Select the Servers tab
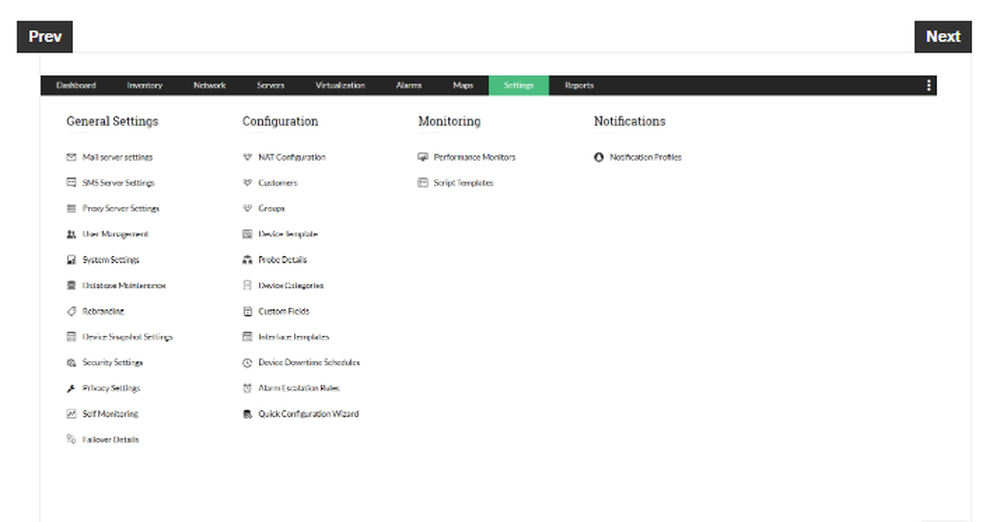Screen dimensions: 1000x522 (x=270, y=86)
